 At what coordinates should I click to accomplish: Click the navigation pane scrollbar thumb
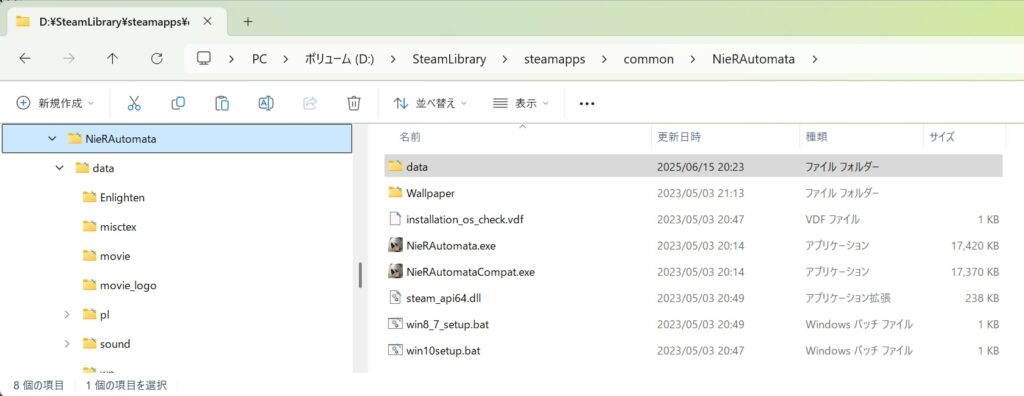(360, 274)
